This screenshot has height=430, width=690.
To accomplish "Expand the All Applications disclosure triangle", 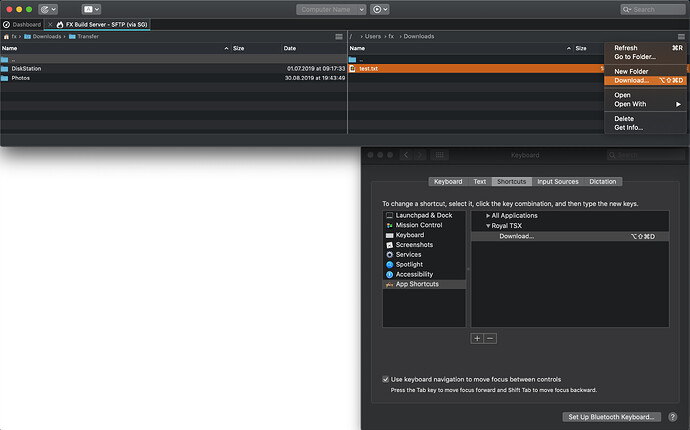I will 488,216.
